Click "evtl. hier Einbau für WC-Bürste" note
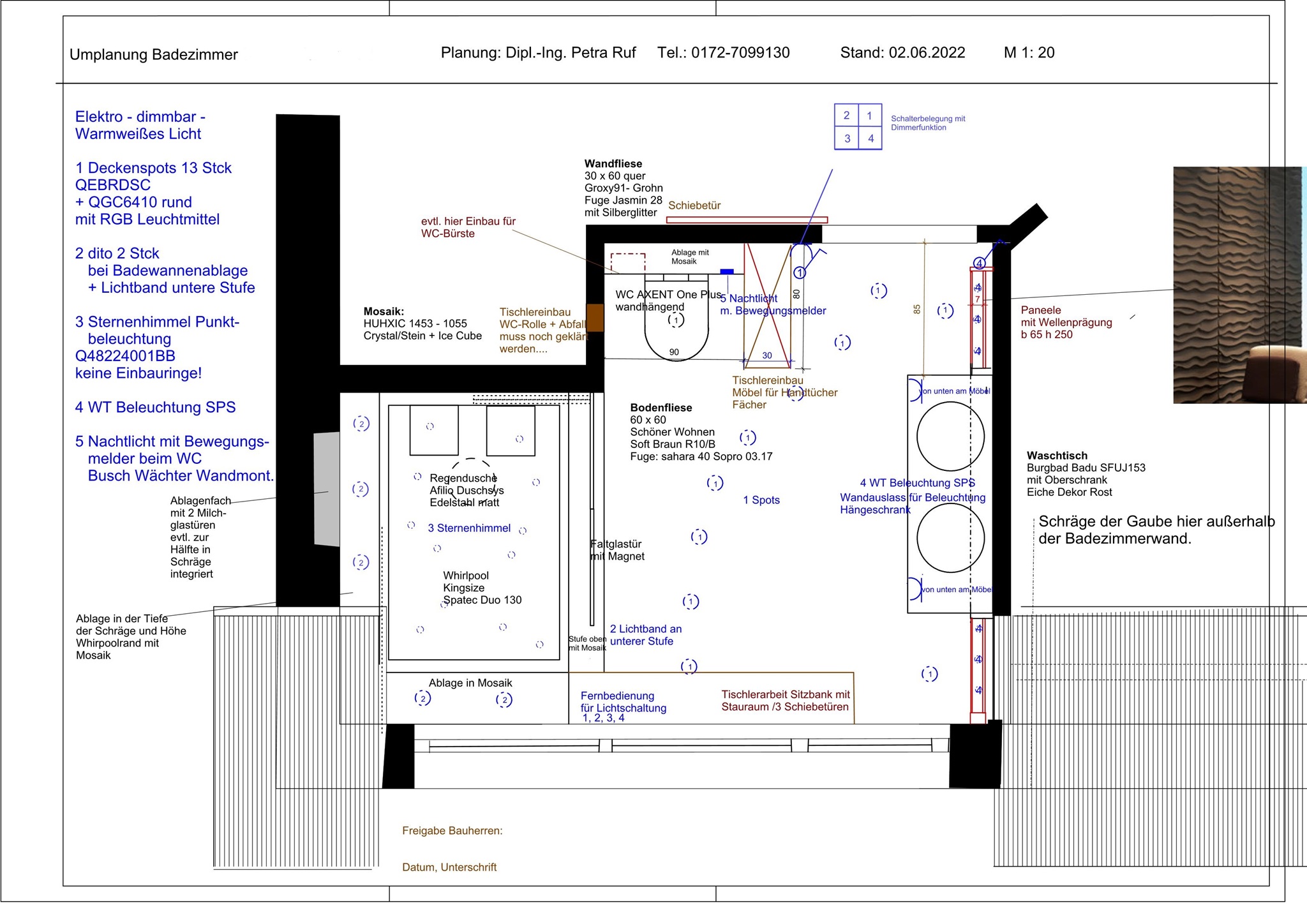 pyautogui.click(x=468, y=227)
